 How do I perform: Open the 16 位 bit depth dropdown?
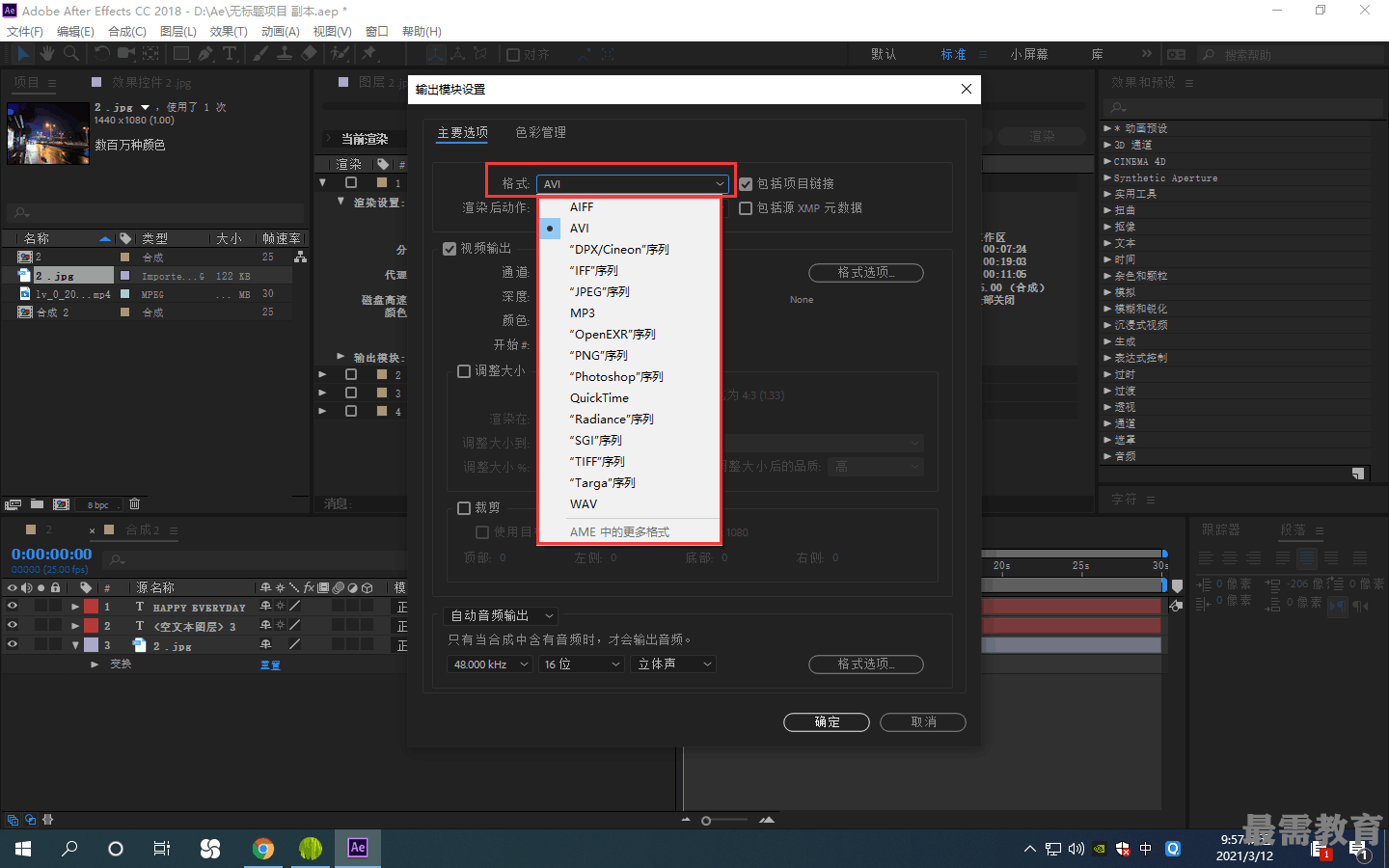[581, 665]
